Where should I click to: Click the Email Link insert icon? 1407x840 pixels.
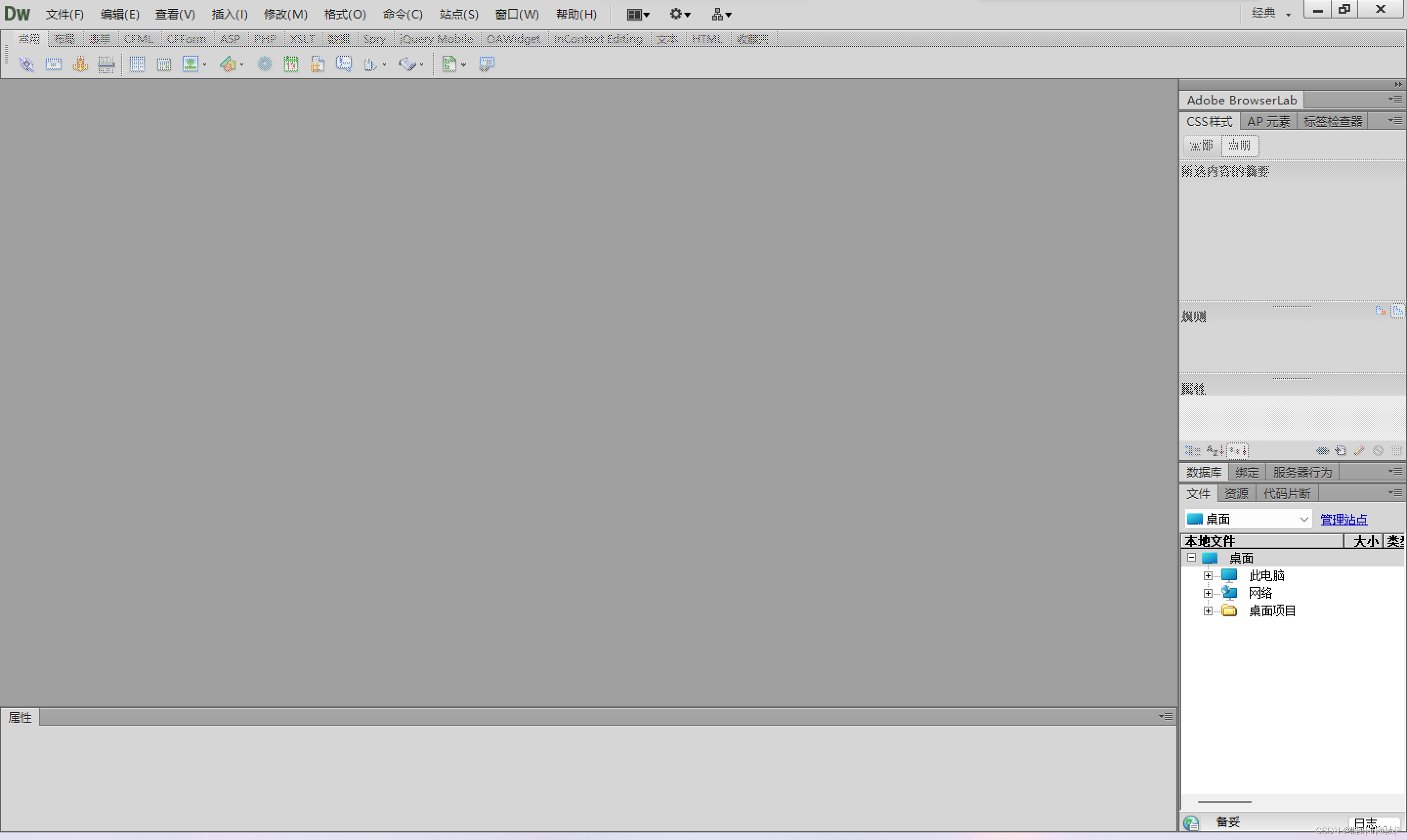point(54,64)
